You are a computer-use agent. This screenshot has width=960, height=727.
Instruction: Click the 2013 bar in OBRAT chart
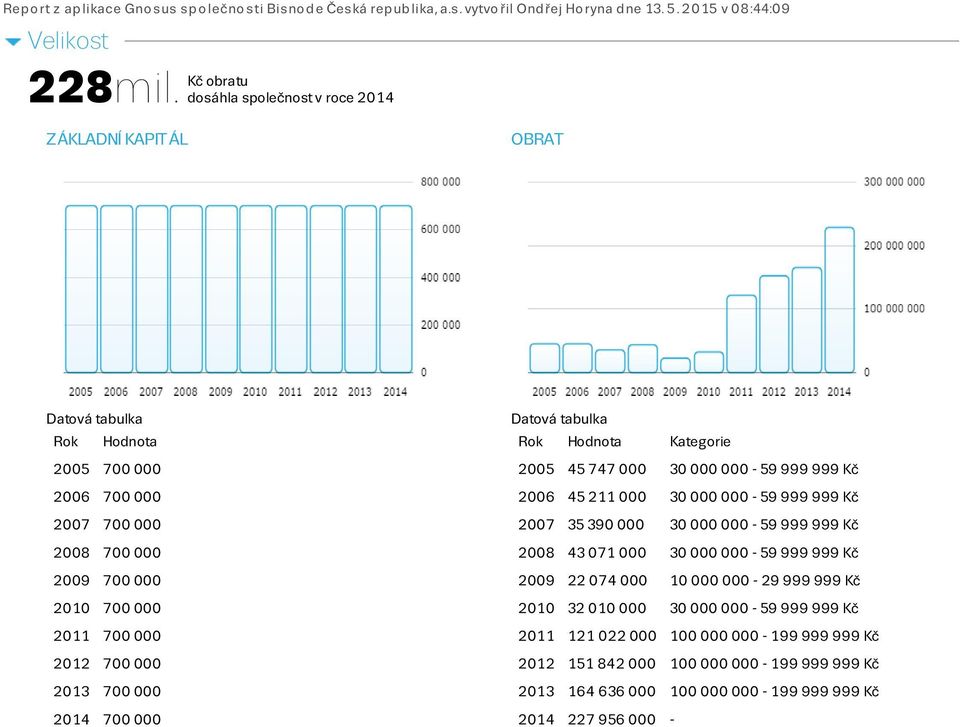click(807, 320)
